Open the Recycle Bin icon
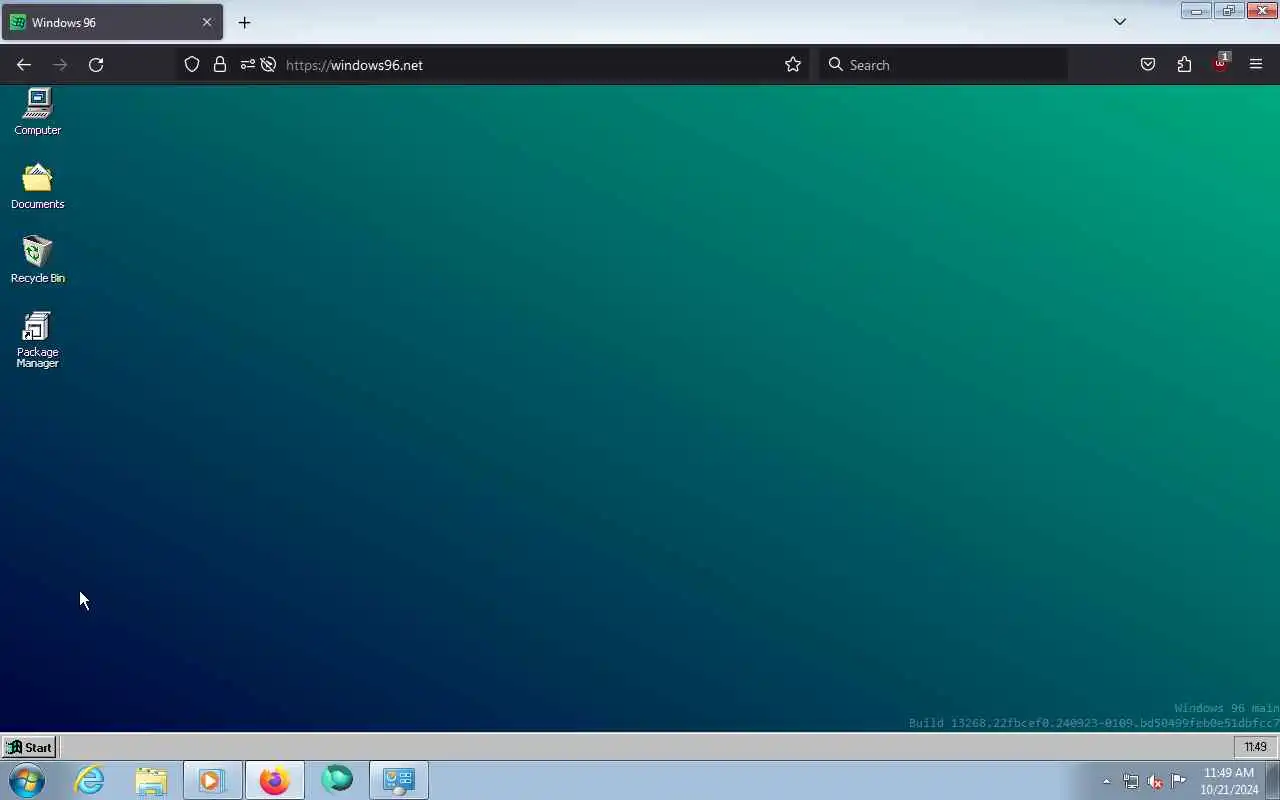The height and width of the screenshot is (800, 1280). pyautogui.click(x=37, y=260)
